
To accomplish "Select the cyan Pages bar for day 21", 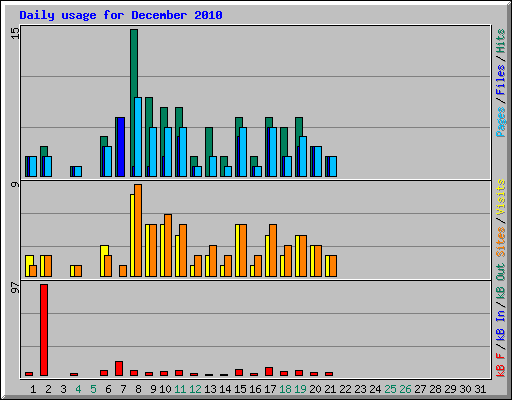I will point(333,166).
